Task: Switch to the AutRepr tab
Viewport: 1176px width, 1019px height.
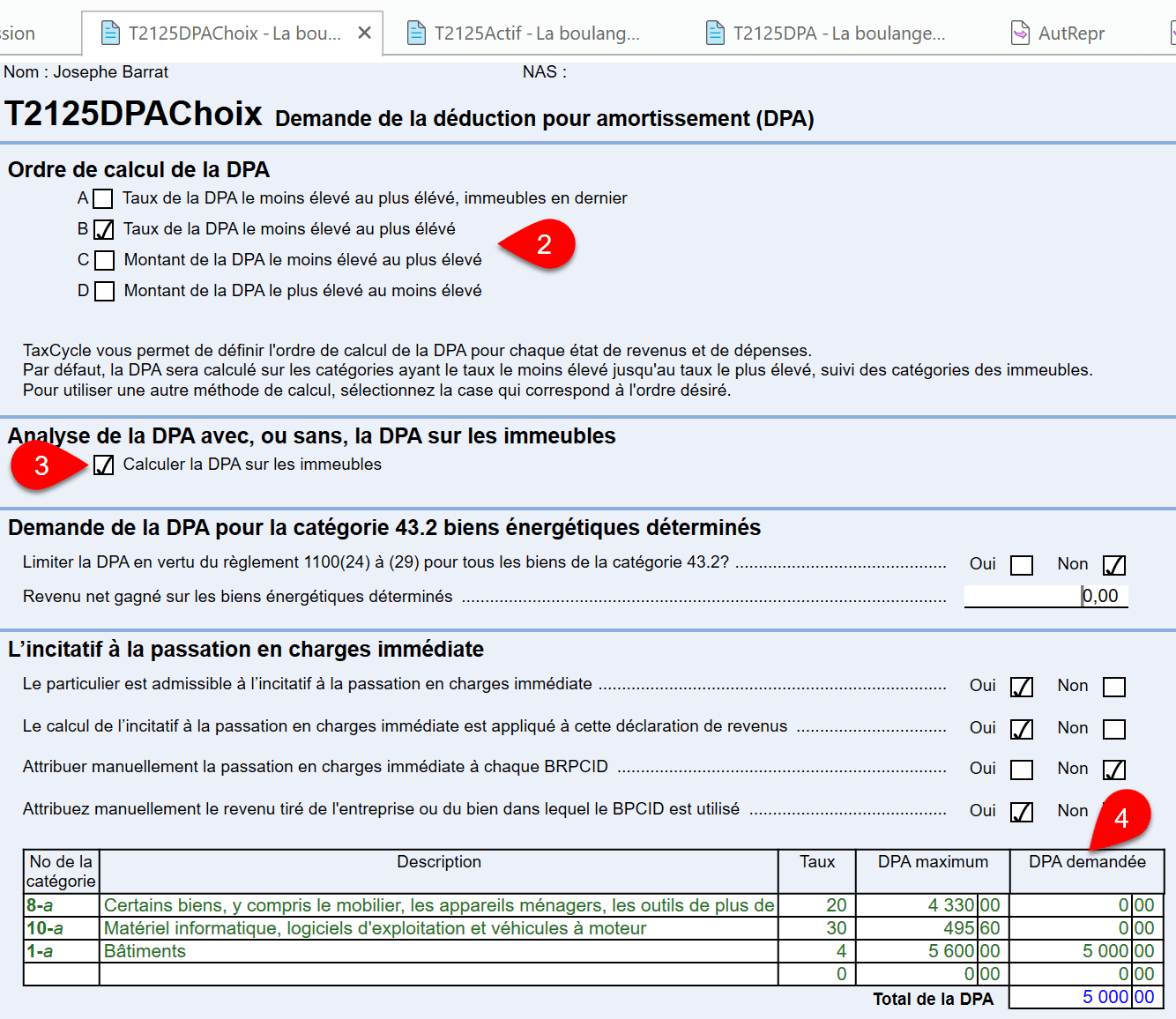Action: point(1058,33)
